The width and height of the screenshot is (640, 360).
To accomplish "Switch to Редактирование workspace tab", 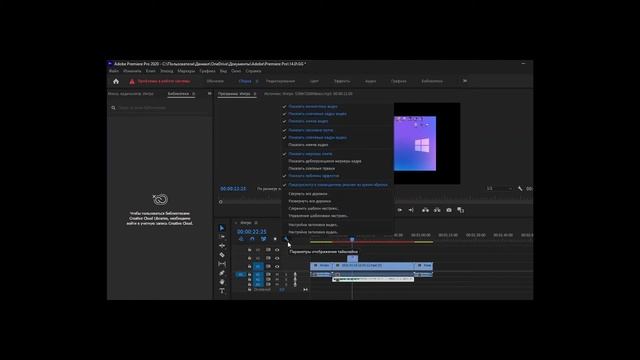I will point(280,81).
